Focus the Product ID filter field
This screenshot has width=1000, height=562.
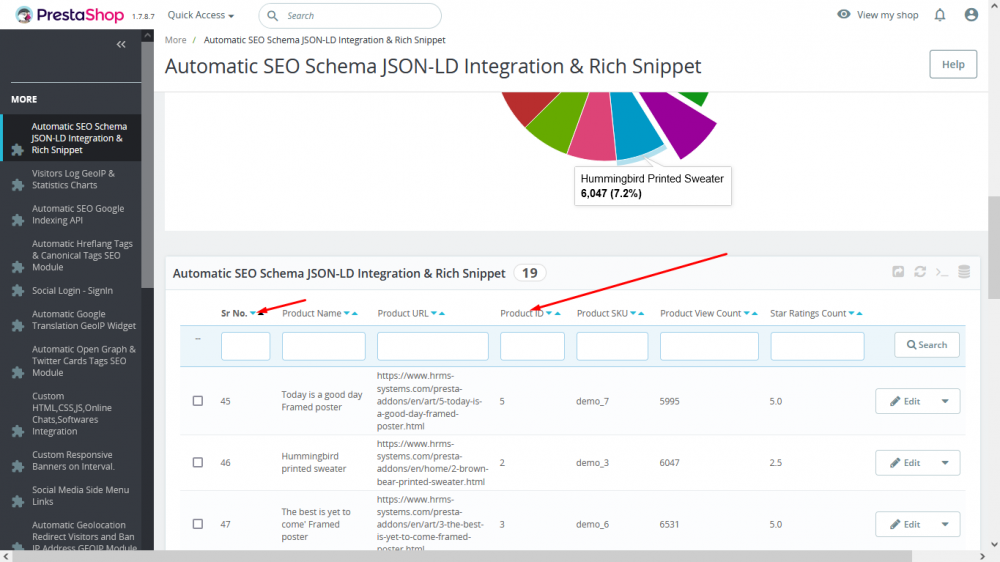click(532, 346)
